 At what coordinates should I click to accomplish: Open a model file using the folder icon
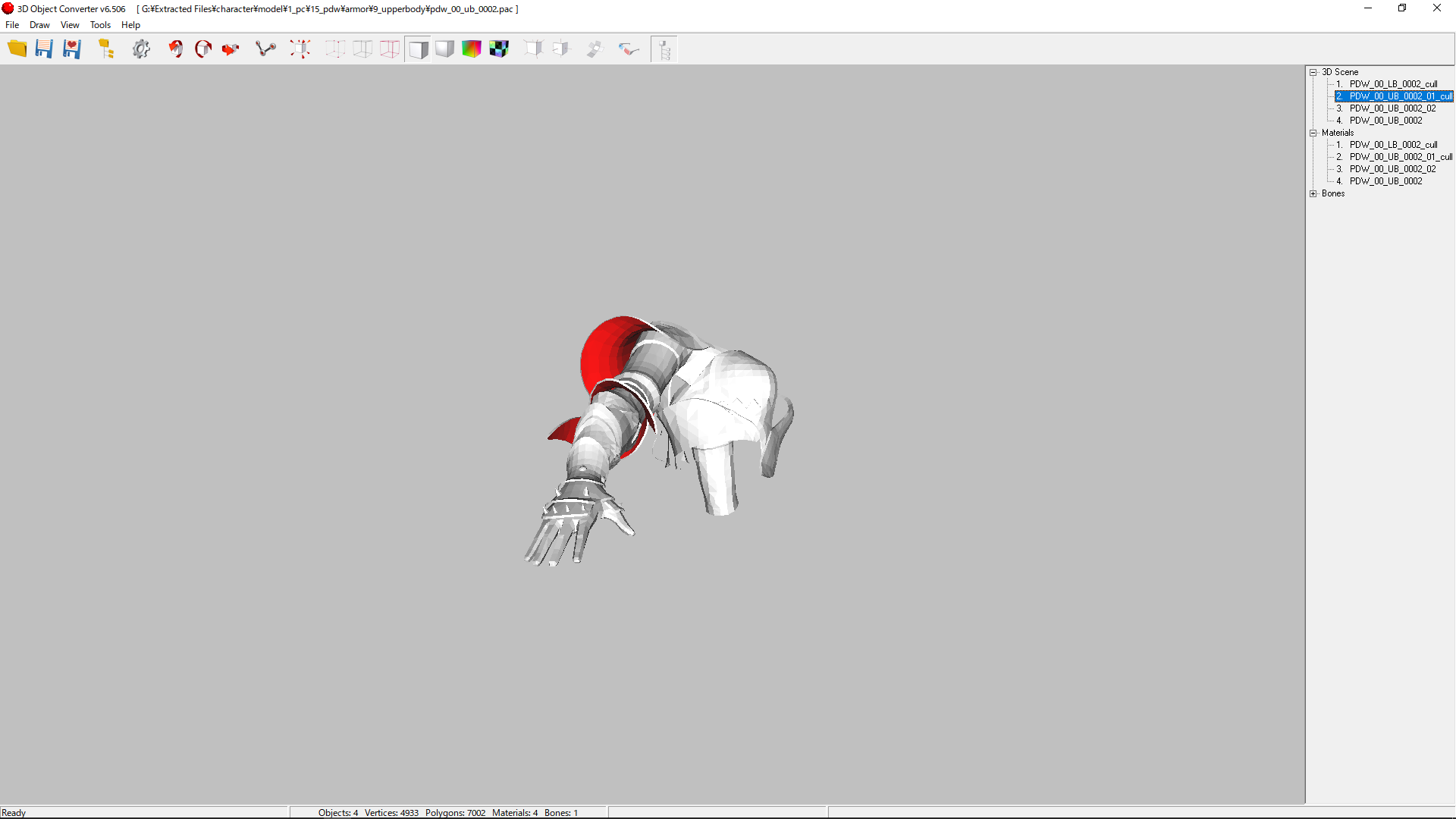17,49
